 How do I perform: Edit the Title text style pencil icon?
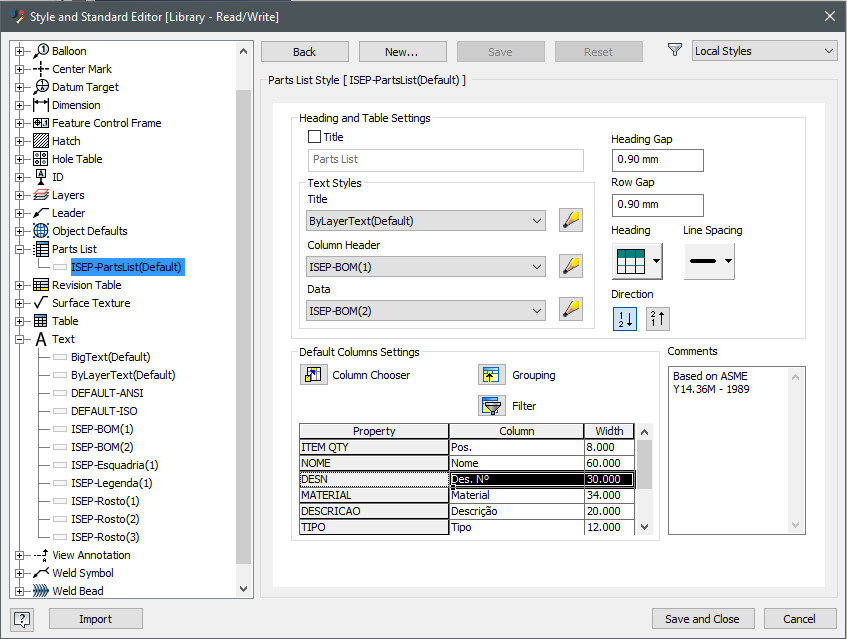571,220
